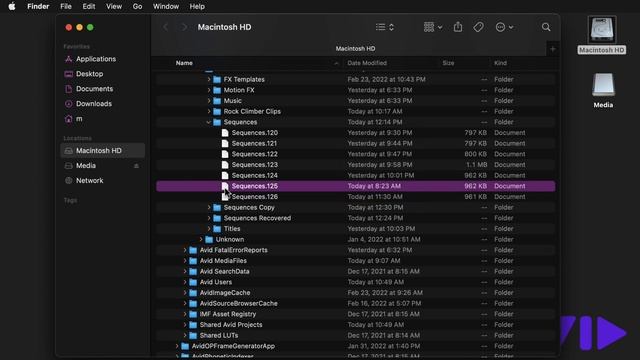The width and height of the screenshot is (640, 360).
Task: Open Network in the sidebar
Action: (x=89, y=180)
